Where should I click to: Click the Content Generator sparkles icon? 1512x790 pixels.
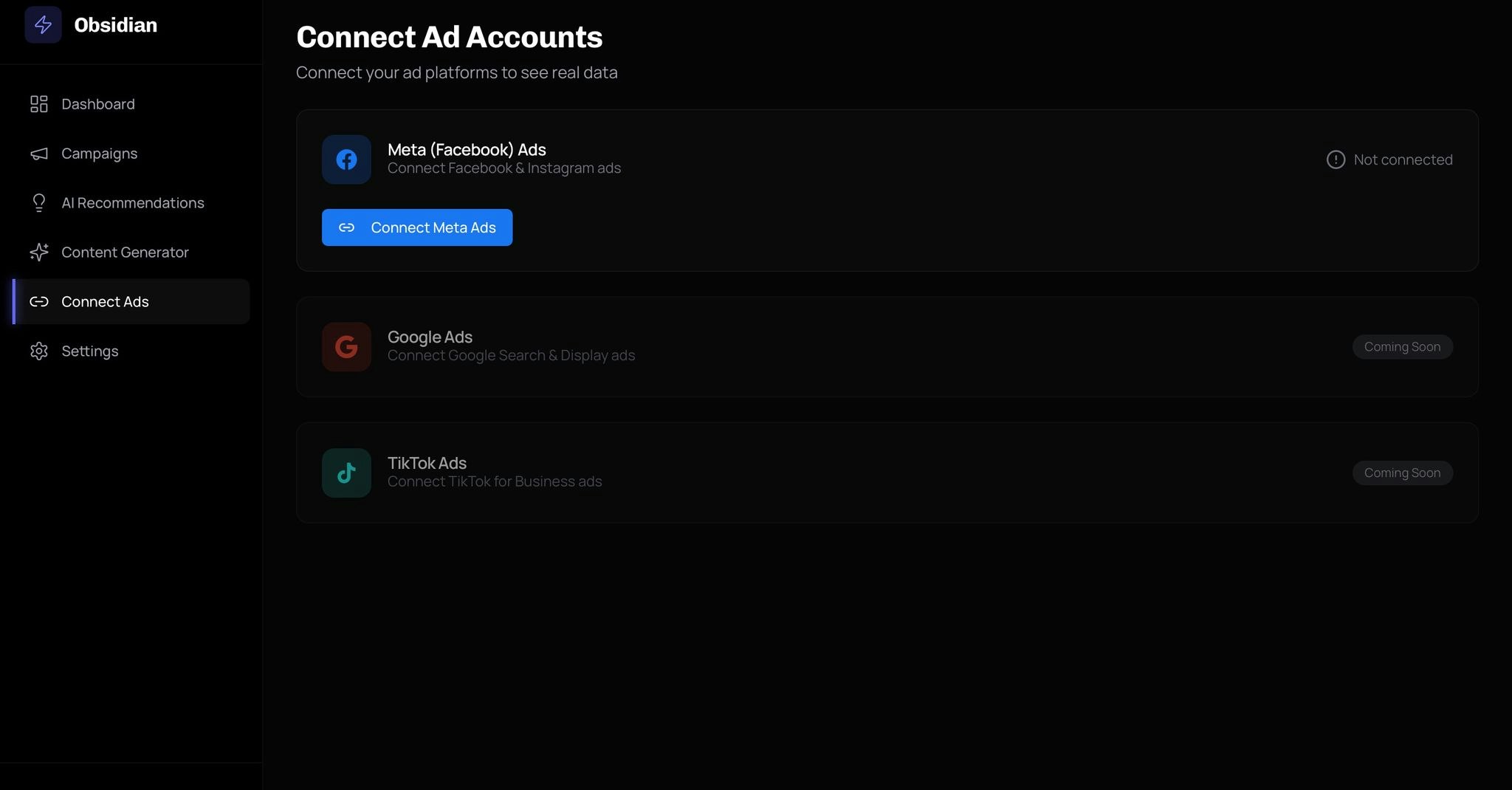tap(38, 253)
